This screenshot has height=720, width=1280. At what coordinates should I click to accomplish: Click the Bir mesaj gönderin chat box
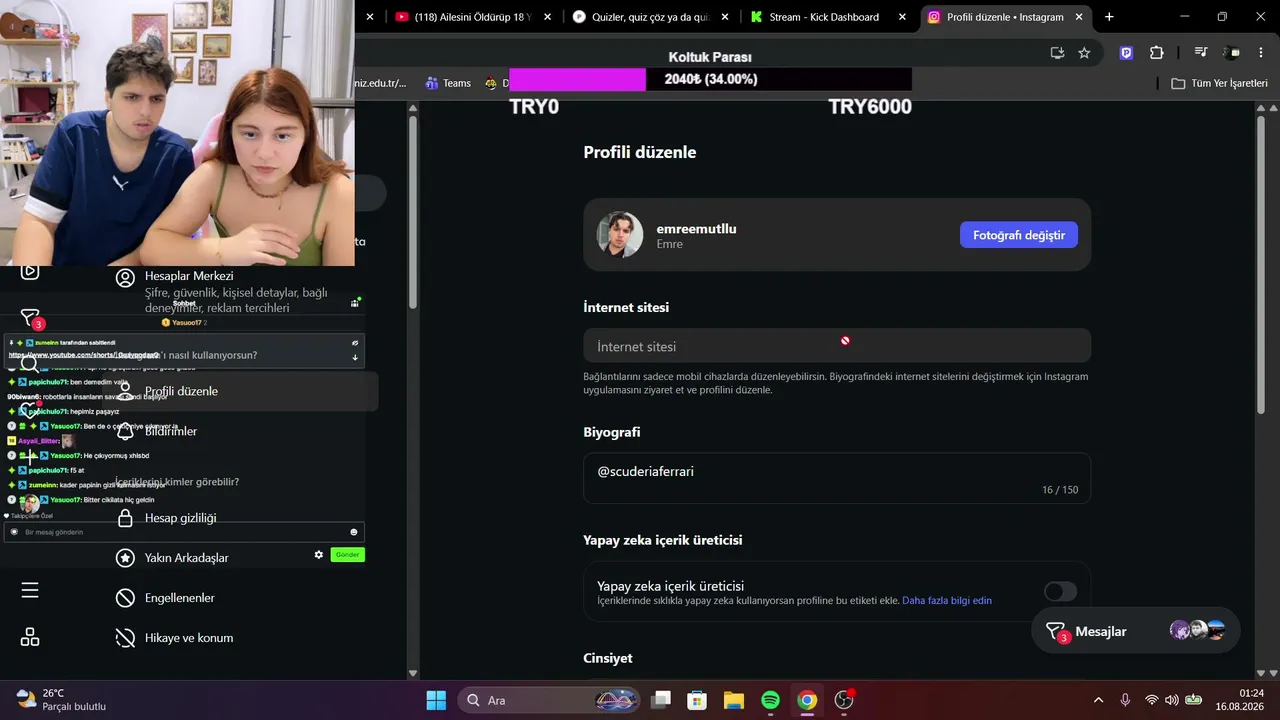click(185, 532)
